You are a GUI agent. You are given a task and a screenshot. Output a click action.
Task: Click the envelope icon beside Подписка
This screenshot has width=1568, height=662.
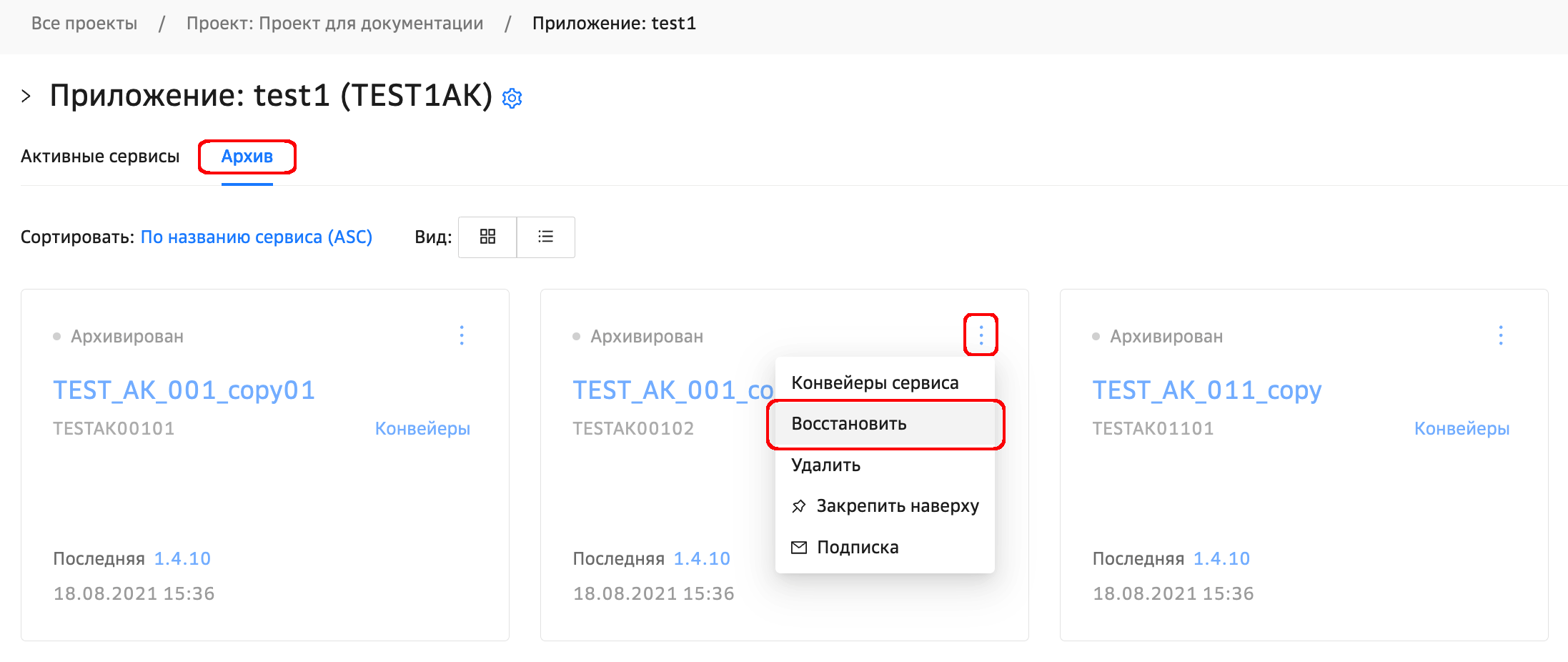pos(798,548)
